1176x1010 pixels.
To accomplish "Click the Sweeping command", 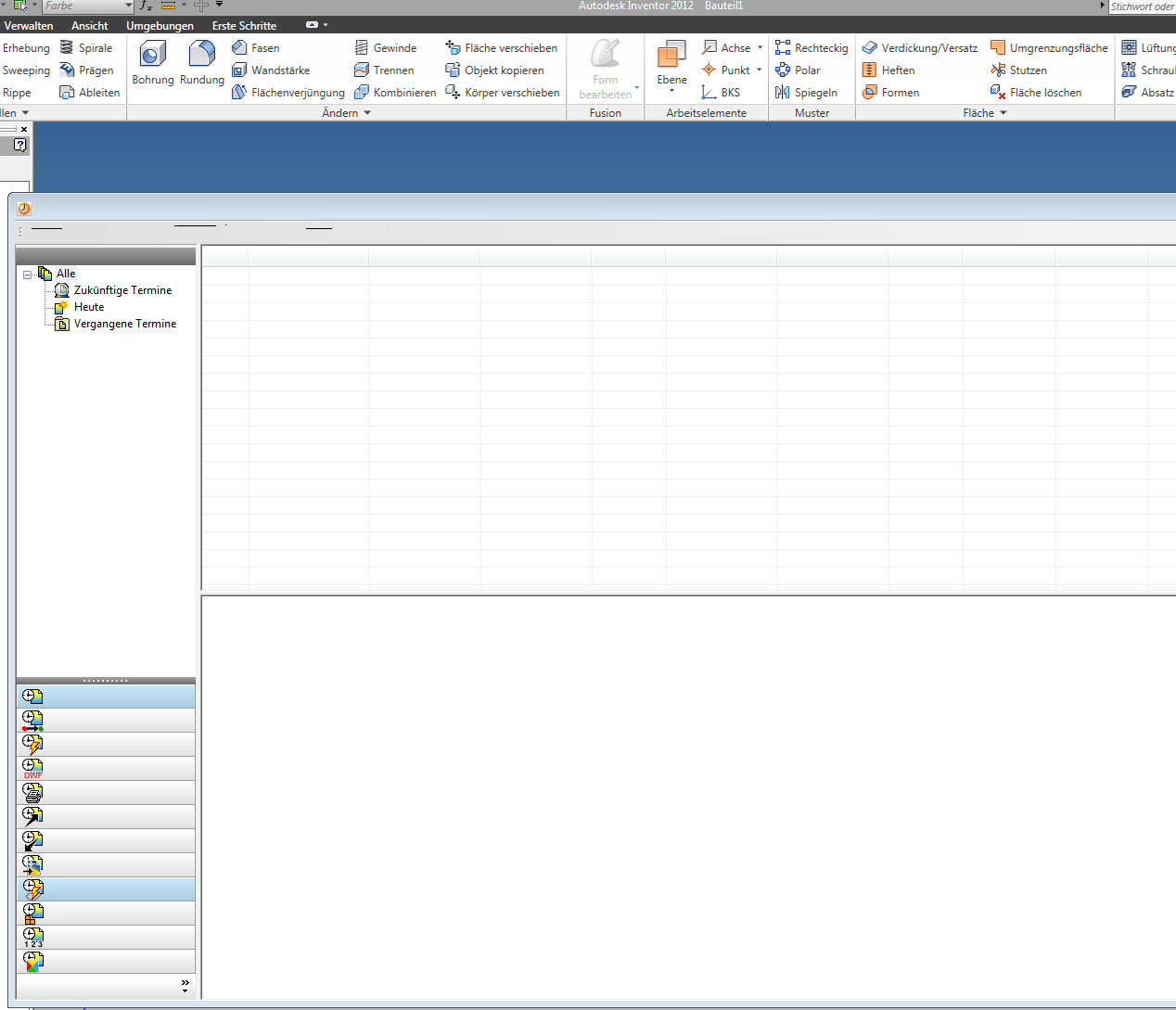I will click(x=26, y=70).
